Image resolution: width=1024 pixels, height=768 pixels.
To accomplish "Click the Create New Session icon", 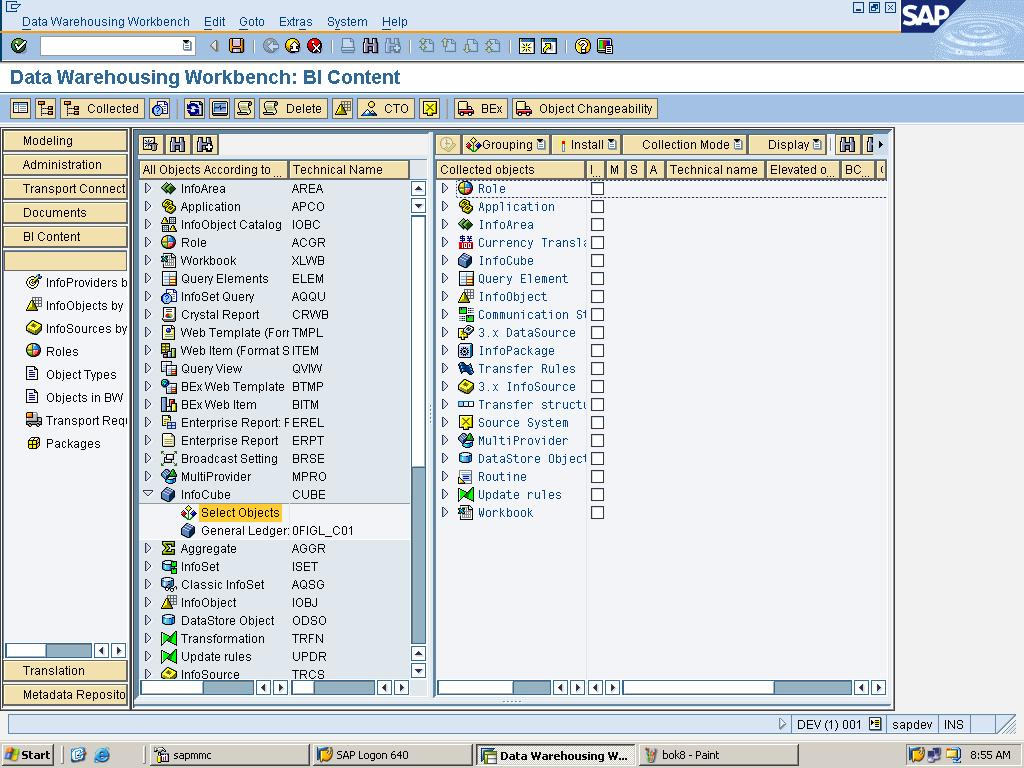I will coord(526,46).
